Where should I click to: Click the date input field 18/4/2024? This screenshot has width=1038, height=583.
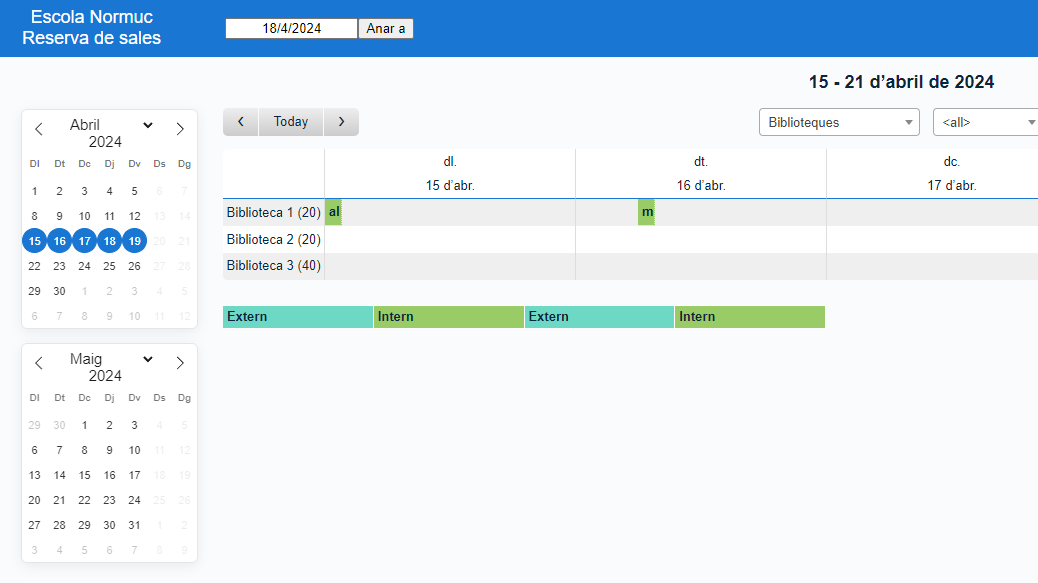coord(291,29)
